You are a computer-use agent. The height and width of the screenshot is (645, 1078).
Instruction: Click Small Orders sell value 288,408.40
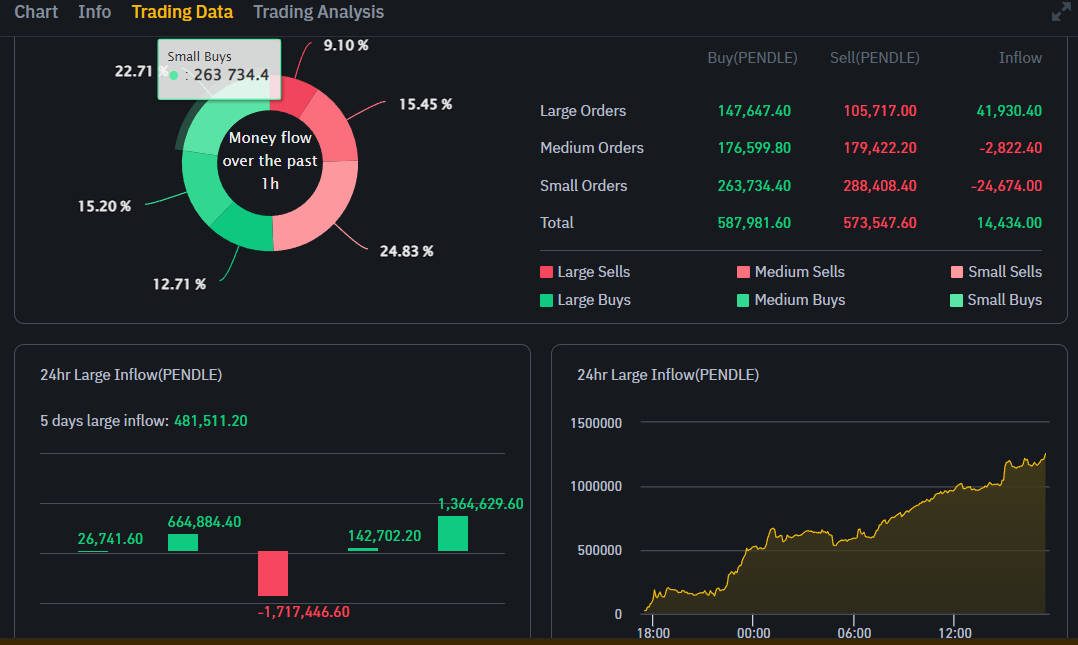(x=880, y=186)
